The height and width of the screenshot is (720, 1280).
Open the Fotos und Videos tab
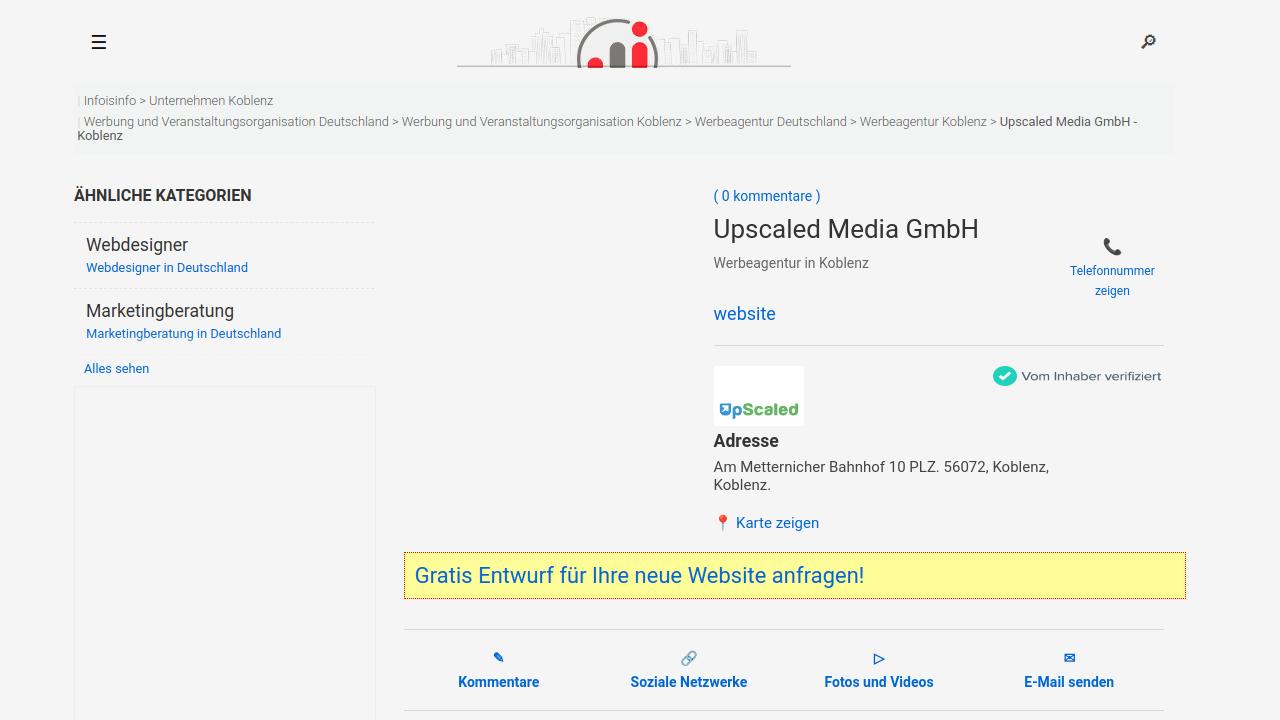tap(879, 682)
